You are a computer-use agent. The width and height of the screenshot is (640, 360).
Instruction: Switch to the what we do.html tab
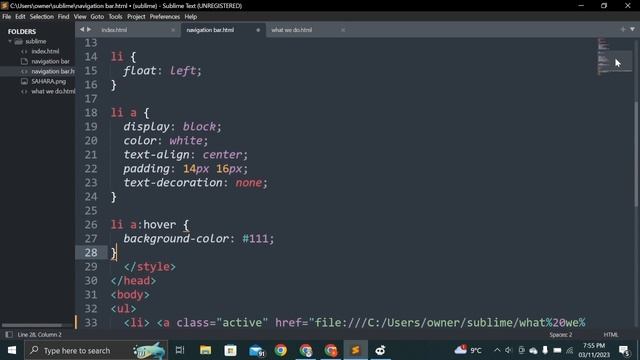[x=291, y=30]
